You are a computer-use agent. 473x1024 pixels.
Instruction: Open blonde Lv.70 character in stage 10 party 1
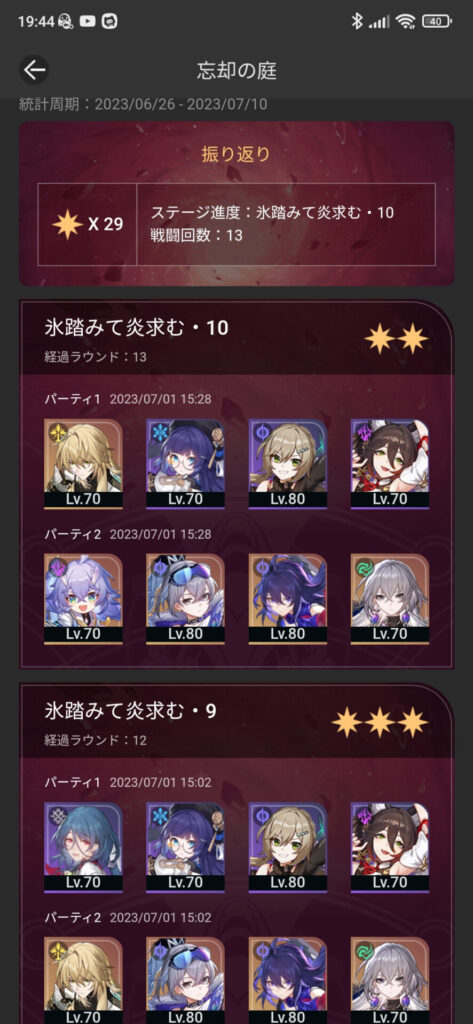point(83,464)
